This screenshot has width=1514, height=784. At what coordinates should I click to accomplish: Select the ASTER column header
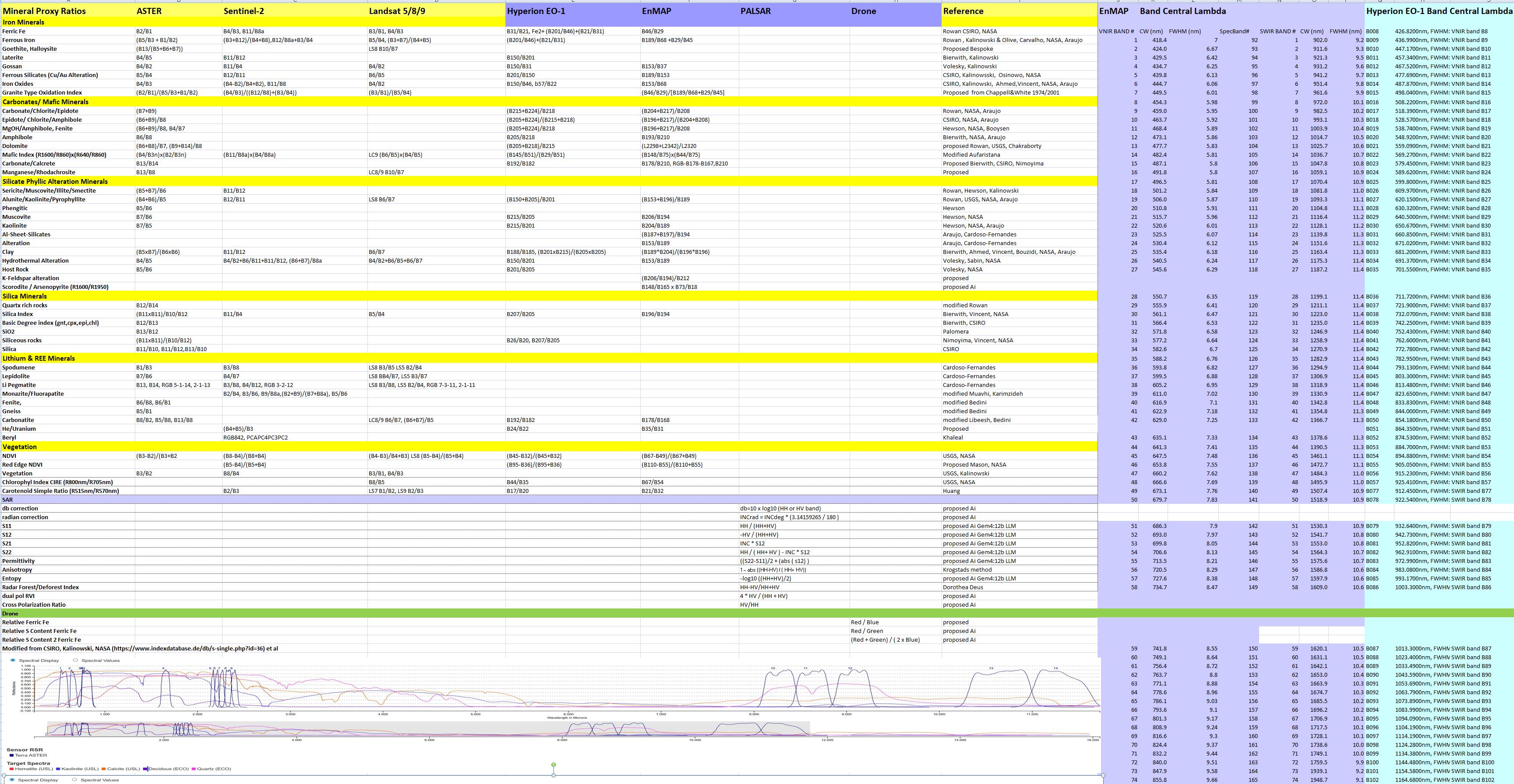pos(179,11)
